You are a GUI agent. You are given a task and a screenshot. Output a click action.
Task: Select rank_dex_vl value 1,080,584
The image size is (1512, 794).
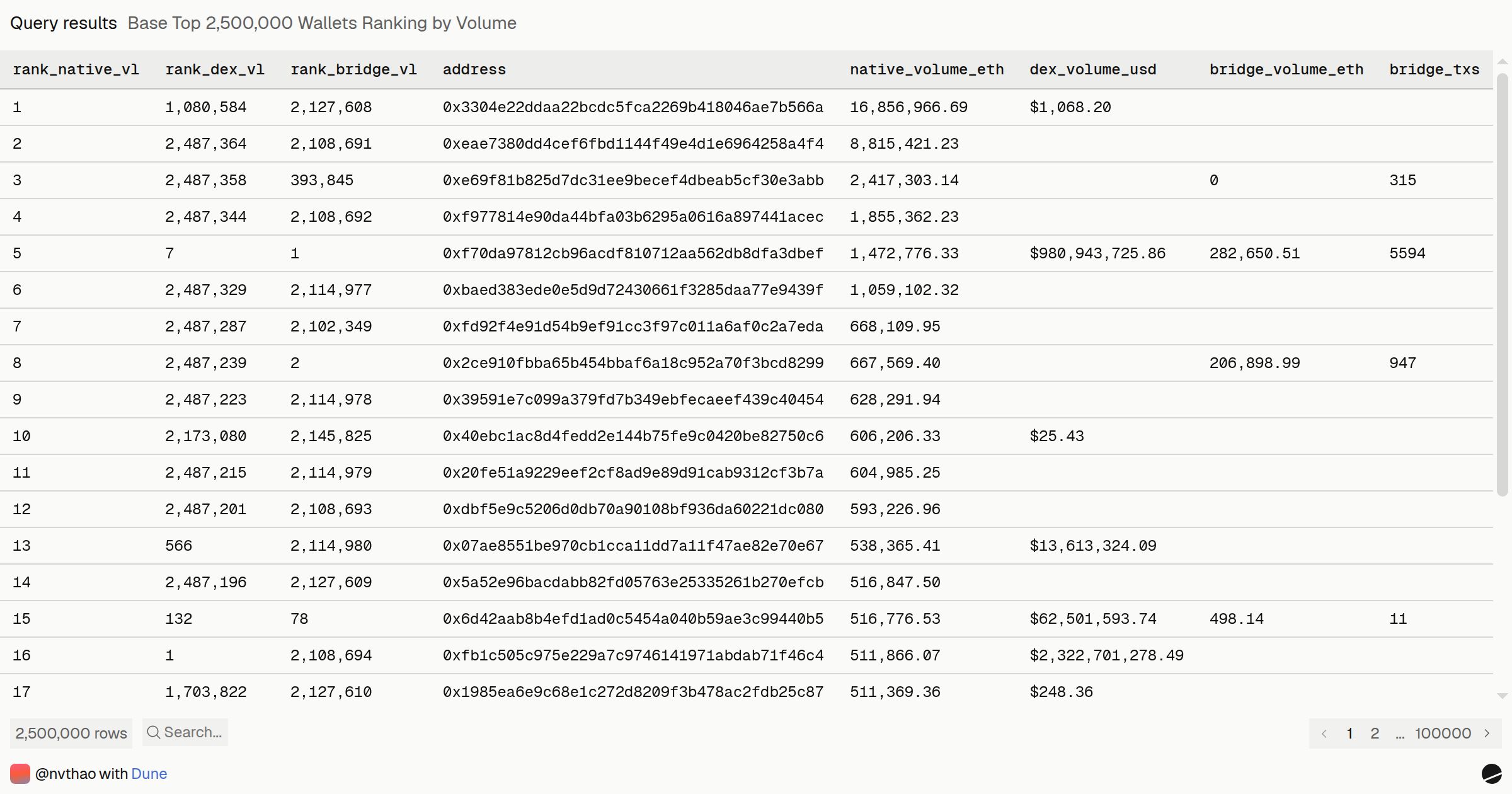206,107
